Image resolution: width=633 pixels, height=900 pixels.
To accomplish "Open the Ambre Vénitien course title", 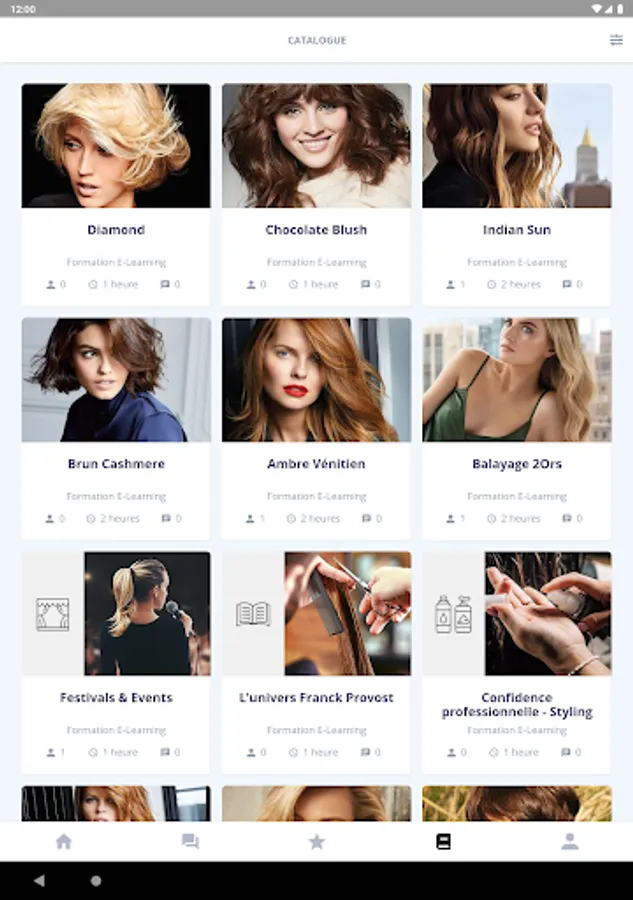I will click(x=316, y=464).
